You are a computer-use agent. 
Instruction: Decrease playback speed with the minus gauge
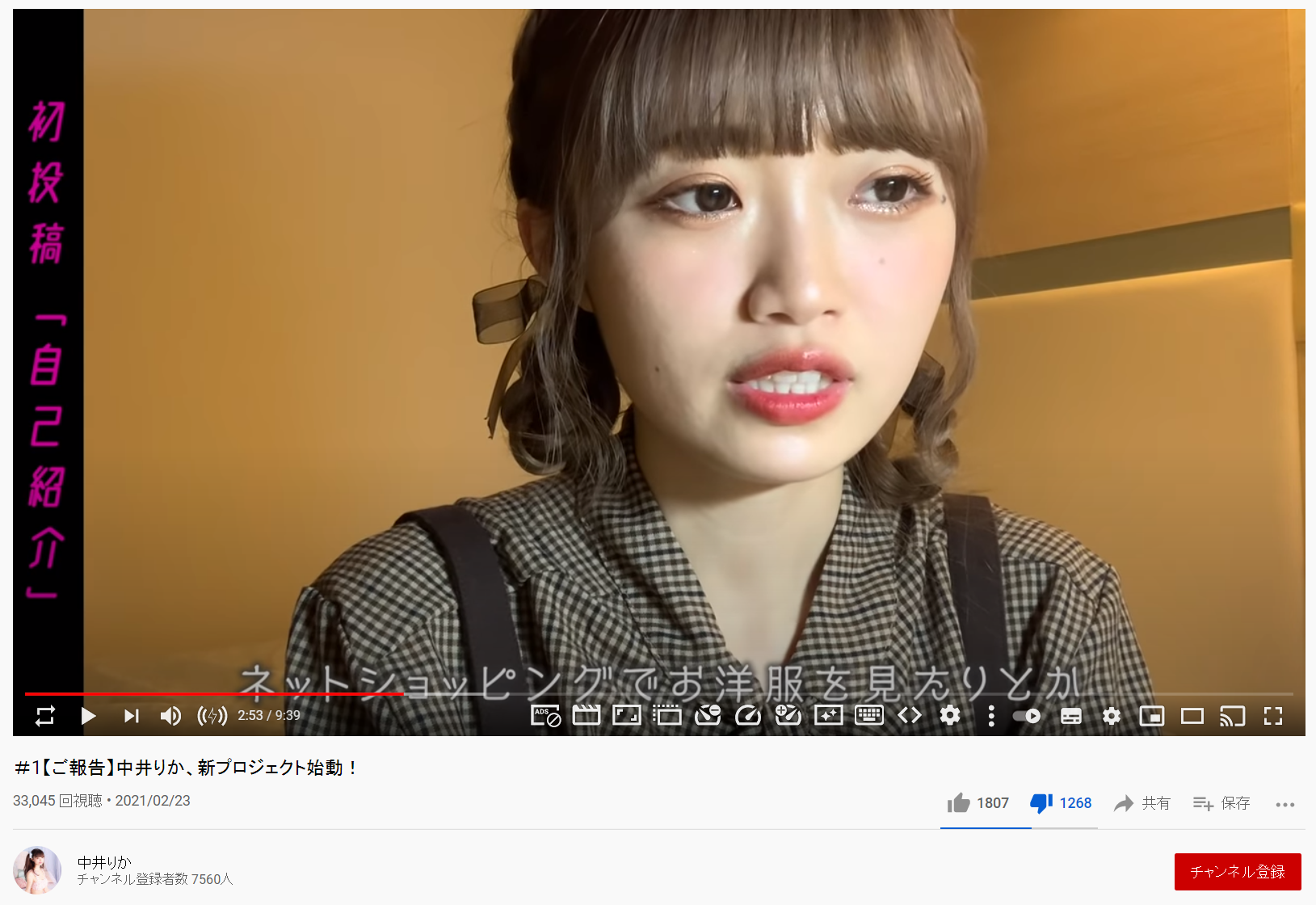point(708,715)
